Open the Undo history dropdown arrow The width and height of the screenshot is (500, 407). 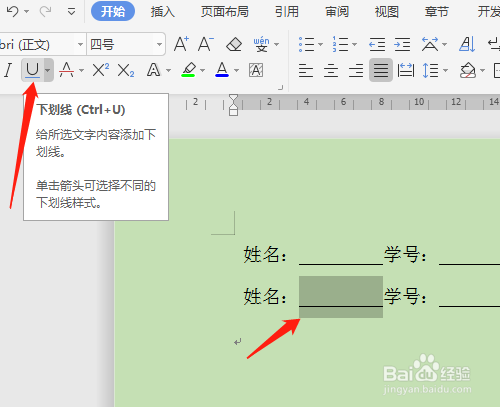pos(27,12)
